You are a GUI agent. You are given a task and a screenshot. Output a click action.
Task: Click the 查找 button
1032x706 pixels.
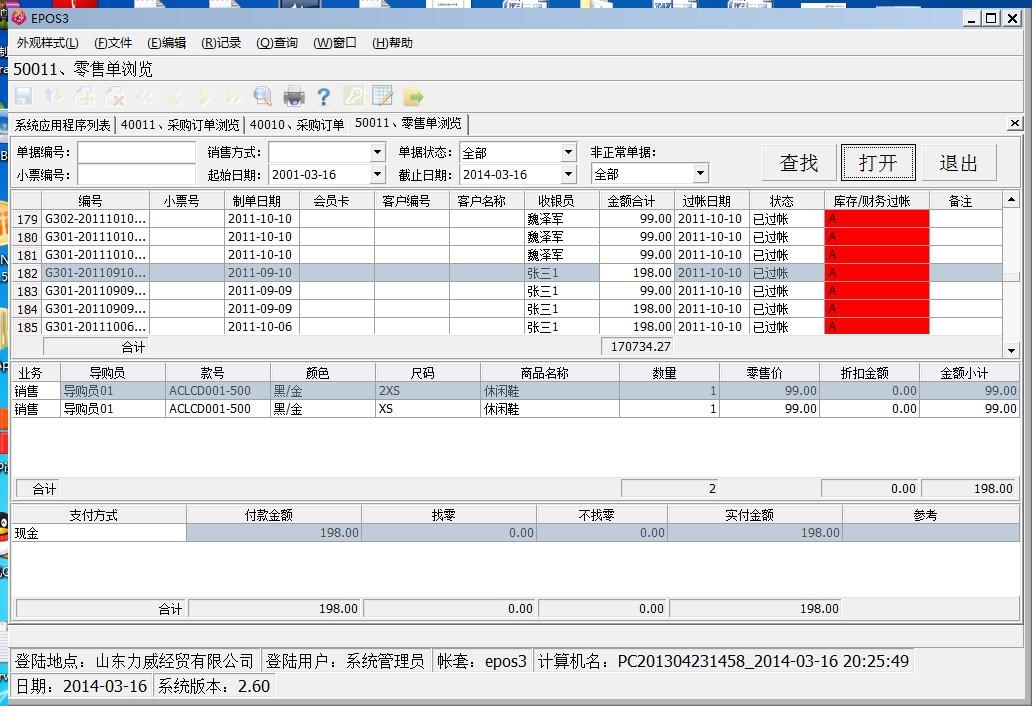click(x=799, y=162)
